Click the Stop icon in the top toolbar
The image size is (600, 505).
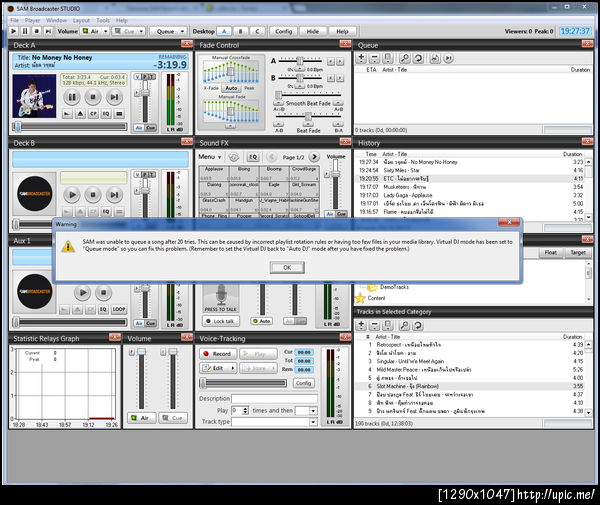click(x=36, y=31)
